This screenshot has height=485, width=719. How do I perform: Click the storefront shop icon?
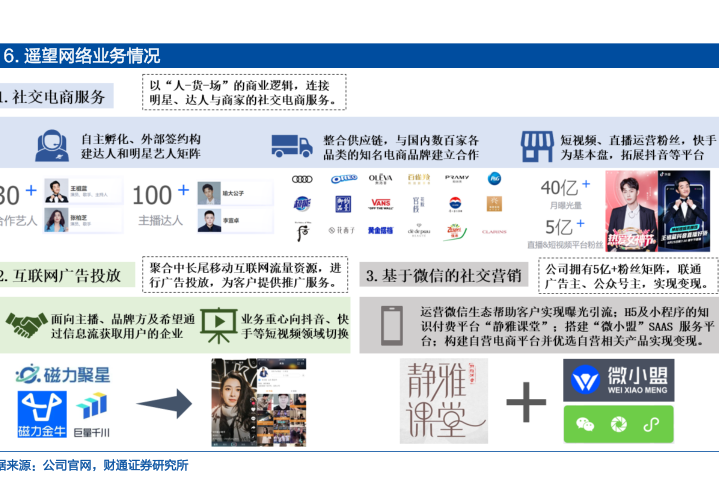coord(537,146)
